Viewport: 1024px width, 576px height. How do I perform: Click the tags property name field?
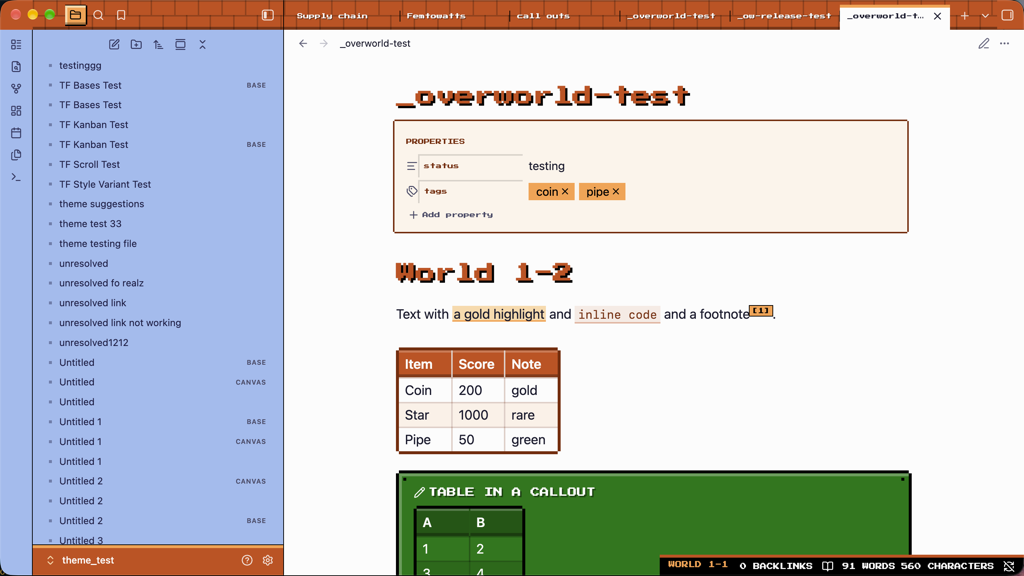point(470,191)
